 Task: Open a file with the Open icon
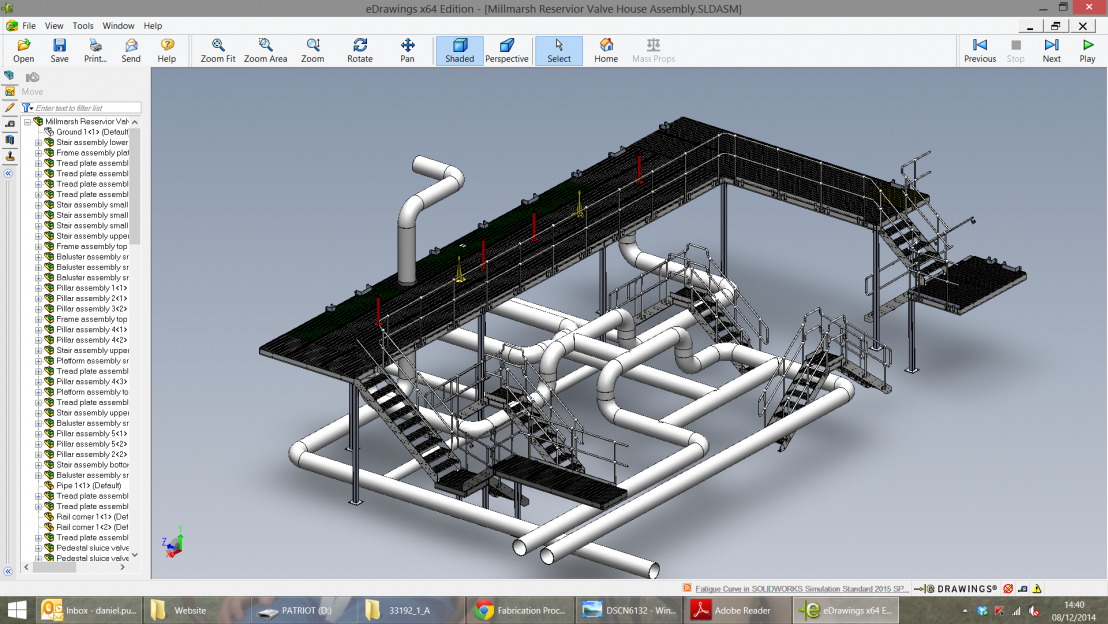click(x=22, y=50)
